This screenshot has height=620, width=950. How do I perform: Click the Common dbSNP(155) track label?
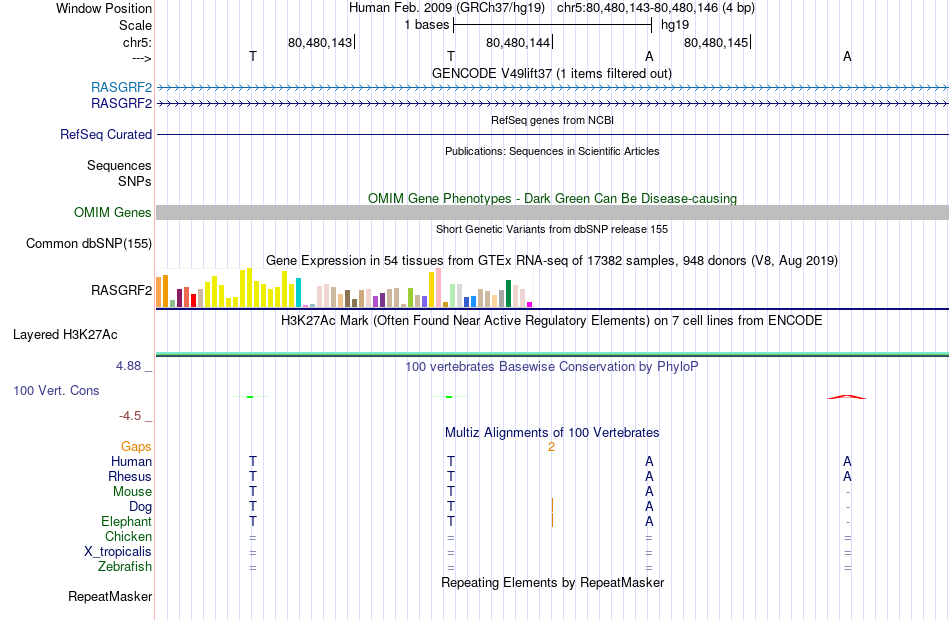click(89, 244)
